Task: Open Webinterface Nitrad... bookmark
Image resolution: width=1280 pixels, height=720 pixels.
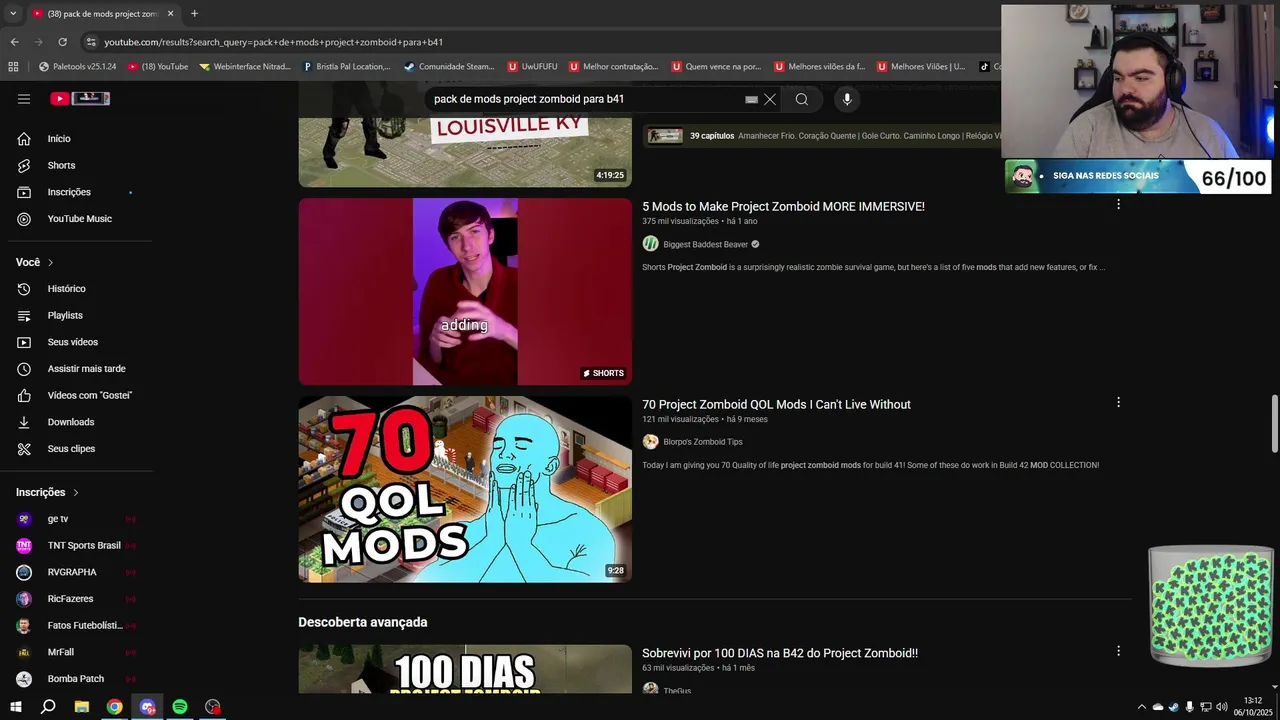Action: tap(244, 67)
